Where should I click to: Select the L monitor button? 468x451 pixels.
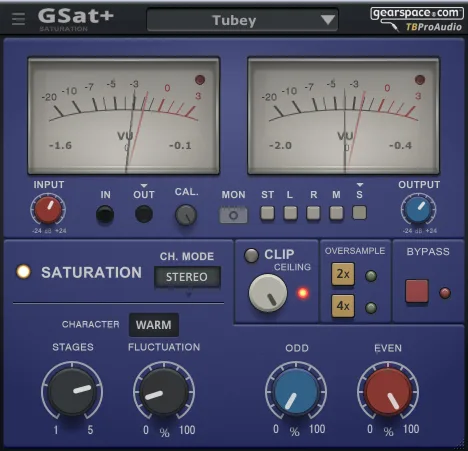[290, 213]
